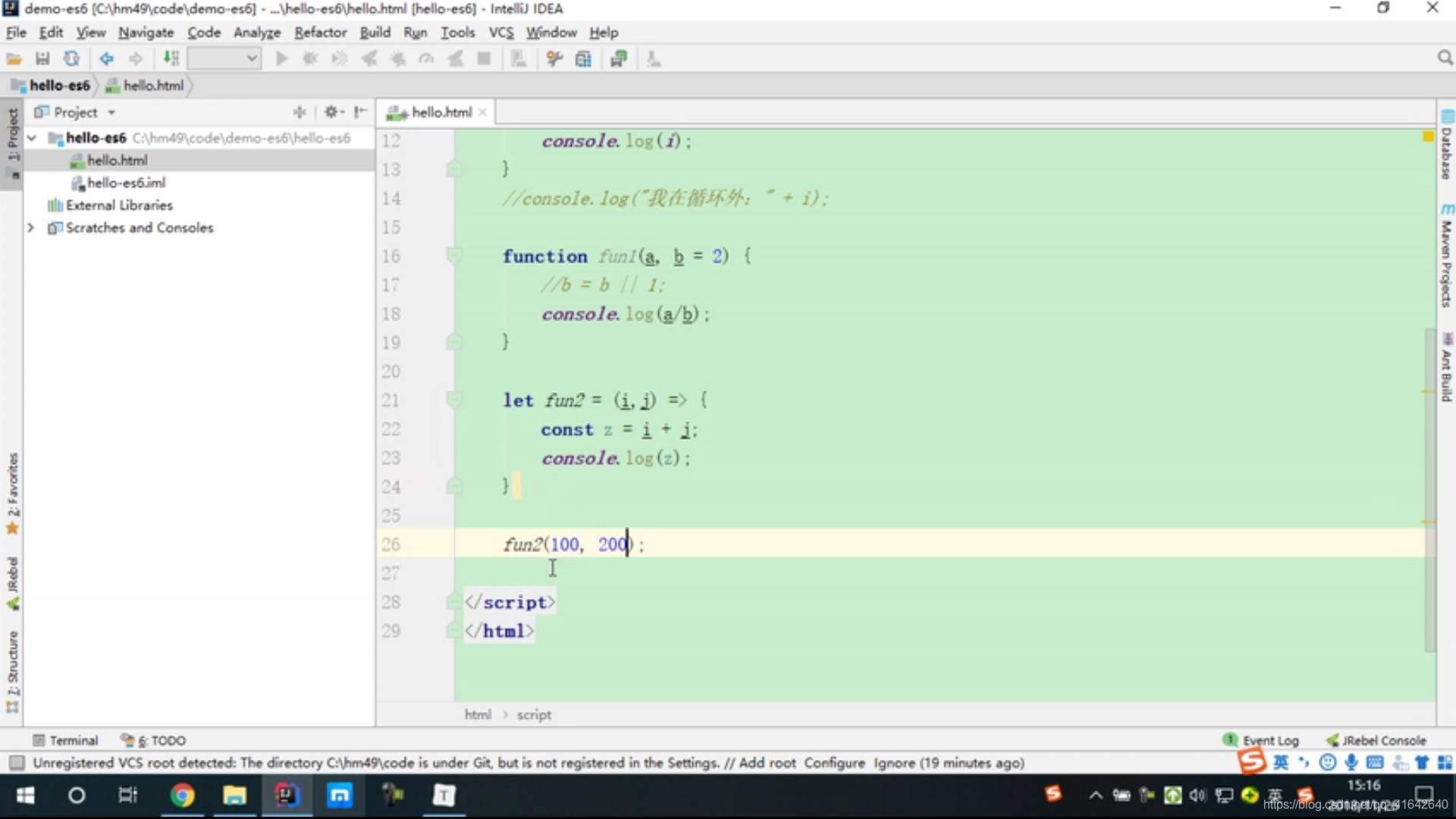
Task: Select hello-es6.iml in the project tree
Action: (x=126, y=183)
